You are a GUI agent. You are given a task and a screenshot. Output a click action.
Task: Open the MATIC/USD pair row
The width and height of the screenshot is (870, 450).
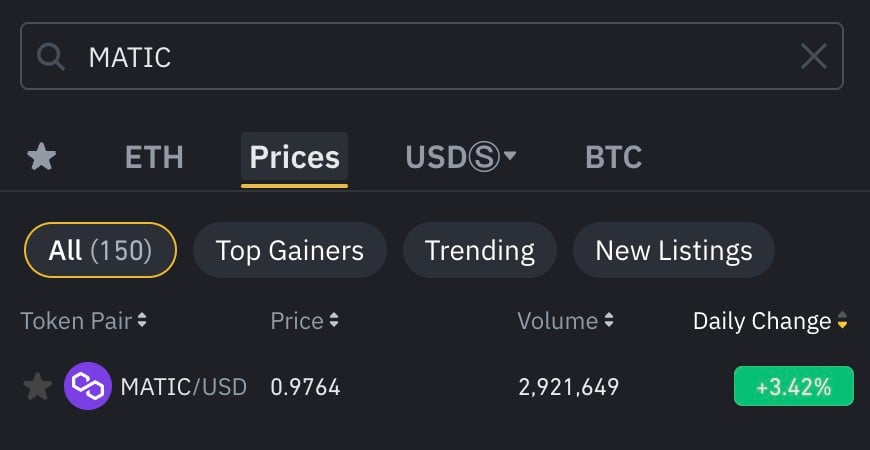(435, 386)
